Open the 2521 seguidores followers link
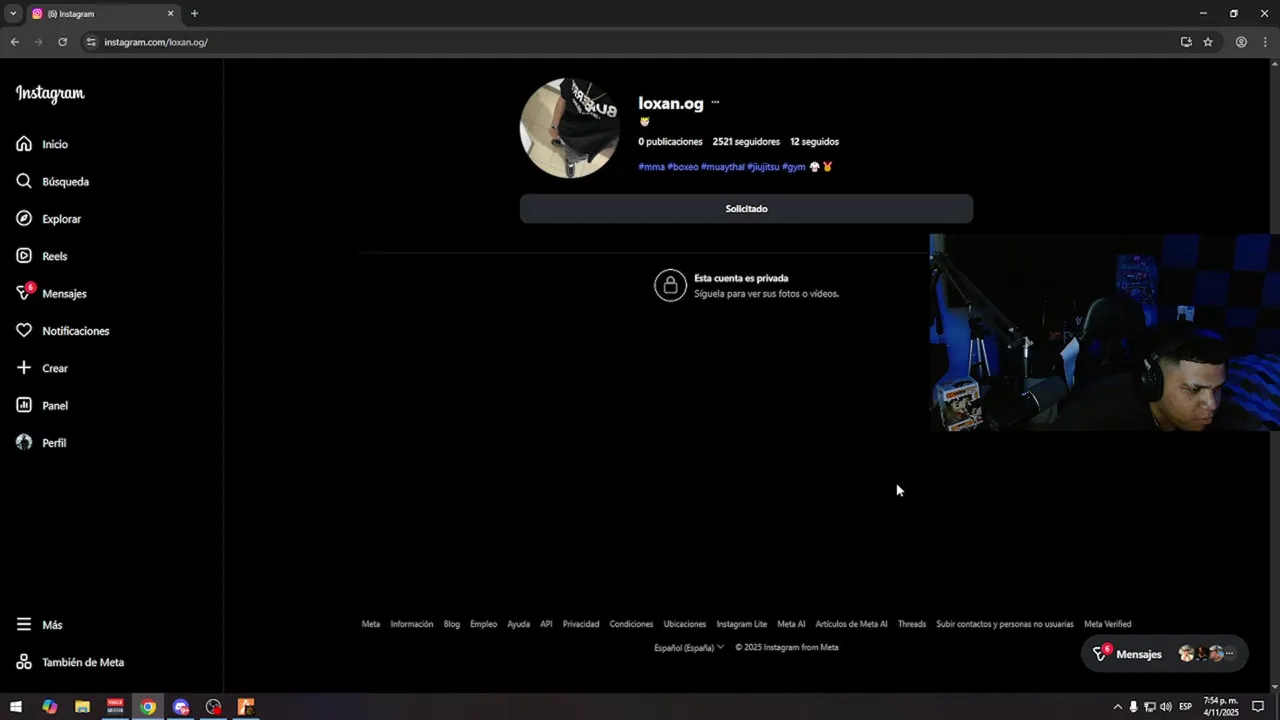 click(746, 142)
